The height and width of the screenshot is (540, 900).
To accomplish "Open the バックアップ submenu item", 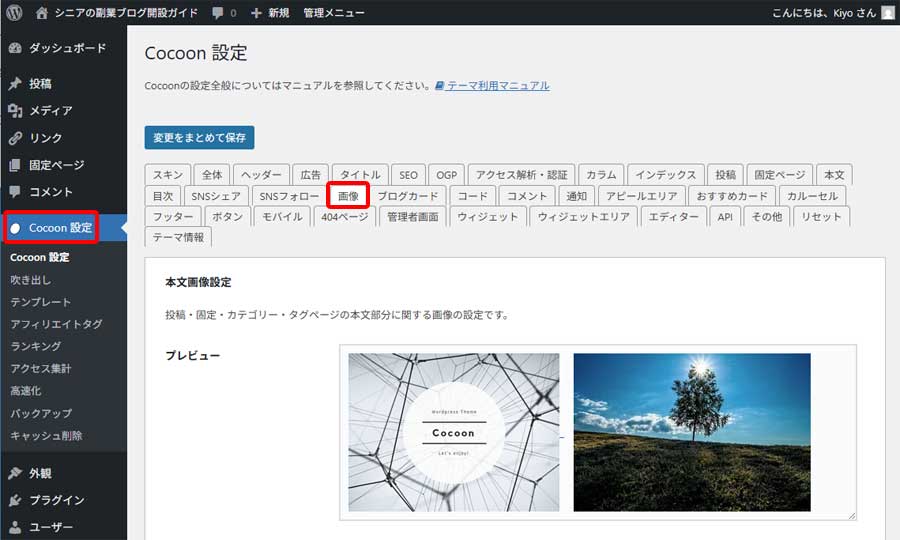I will pyautogui.click(x=41, y=413).
